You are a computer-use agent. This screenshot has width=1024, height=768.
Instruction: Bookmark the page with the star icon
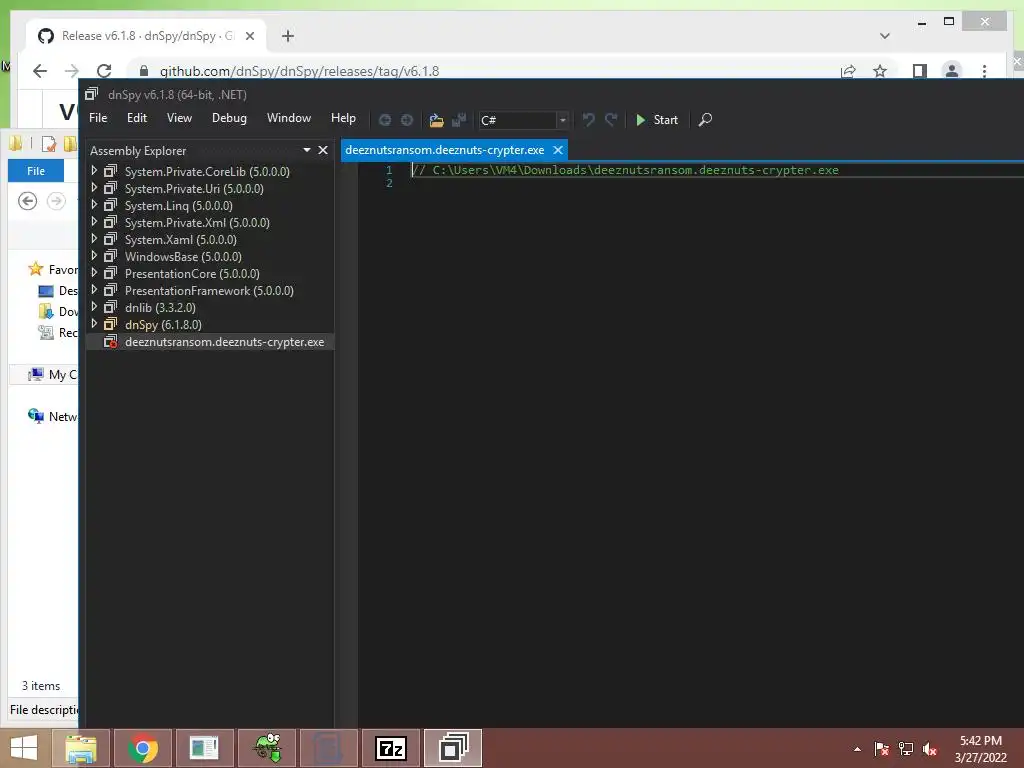pos(880,71)
